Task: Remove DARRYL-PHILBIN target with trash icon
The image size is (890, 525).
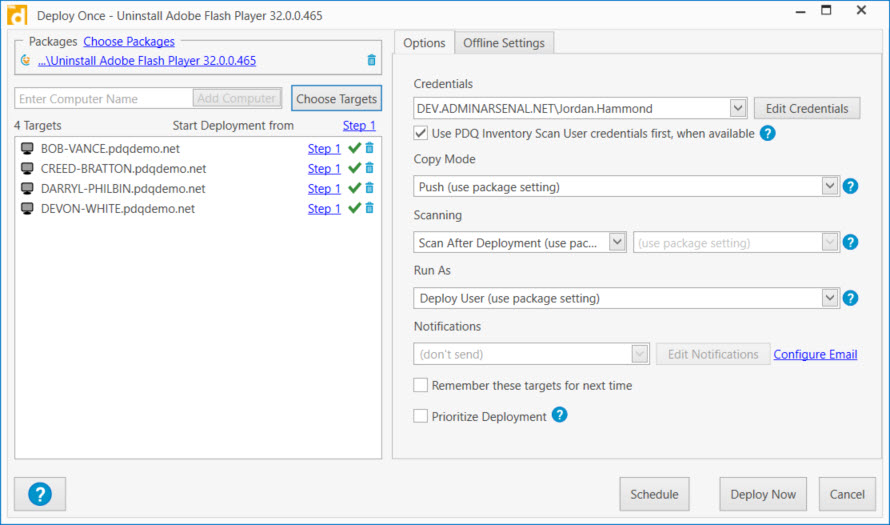Action: pos(370,188)
